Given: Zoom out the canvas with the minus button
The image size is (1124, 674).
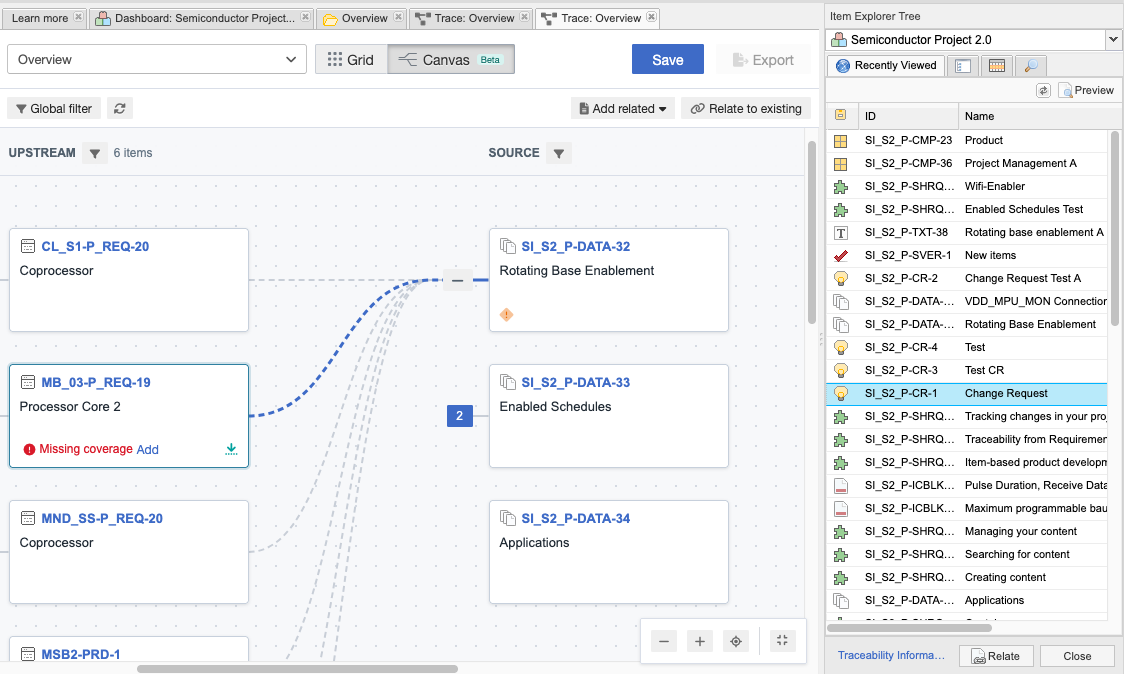Looking at the screenshot, I should tap(664, 641).
